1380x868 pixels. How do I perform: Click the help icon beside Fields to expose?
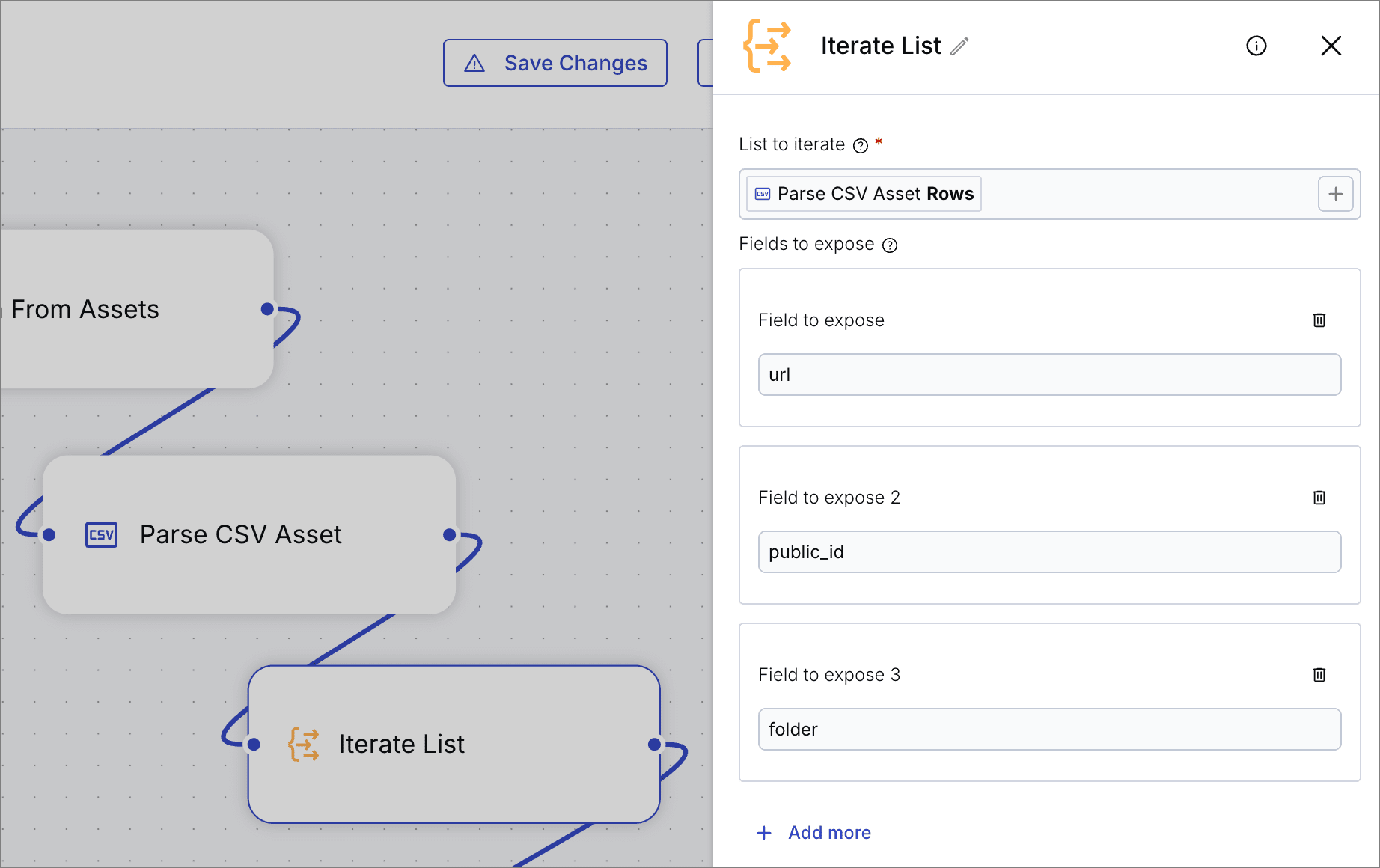(x=890, y=245)
